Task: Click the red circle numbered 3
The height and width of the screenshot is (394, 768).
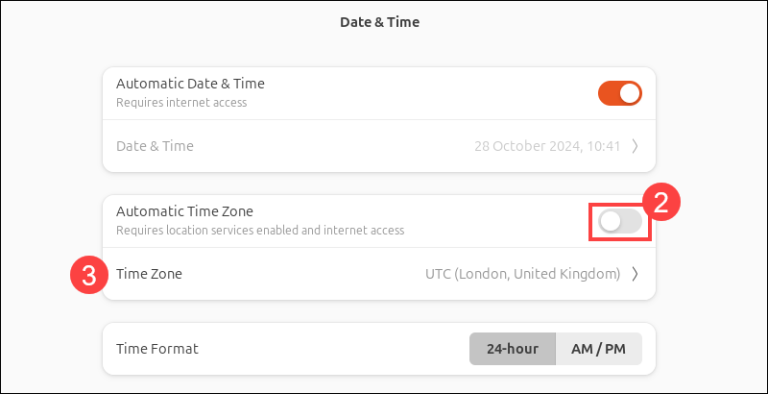Action: (x=89, y=275)
